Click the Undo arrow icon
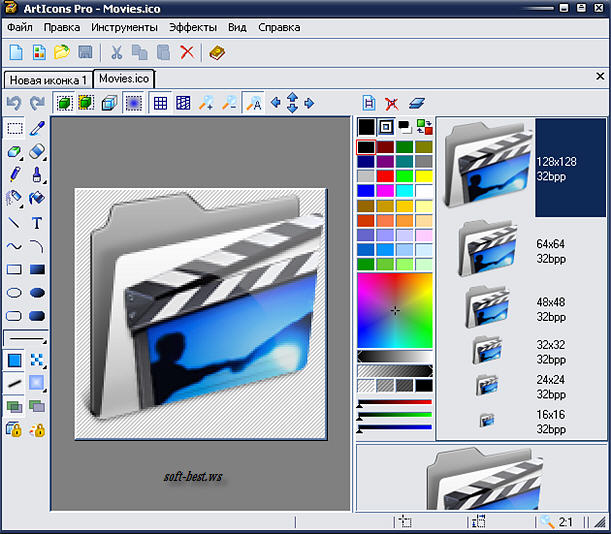The height and width of the screenshot is (534, 611). tap(13, 103)
